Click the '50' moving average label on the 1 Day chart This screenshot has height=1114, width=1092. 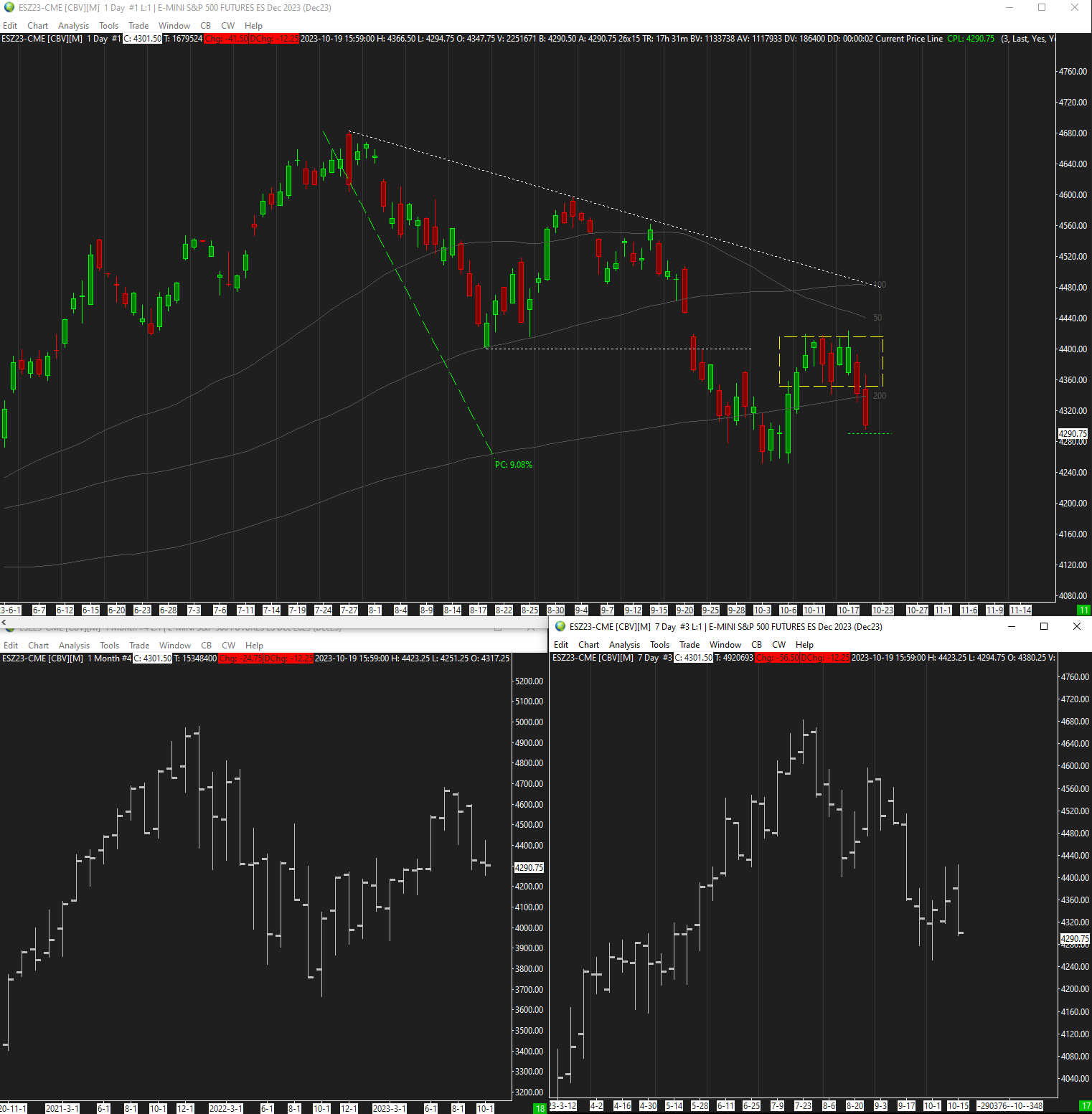(x=877, y=318)
